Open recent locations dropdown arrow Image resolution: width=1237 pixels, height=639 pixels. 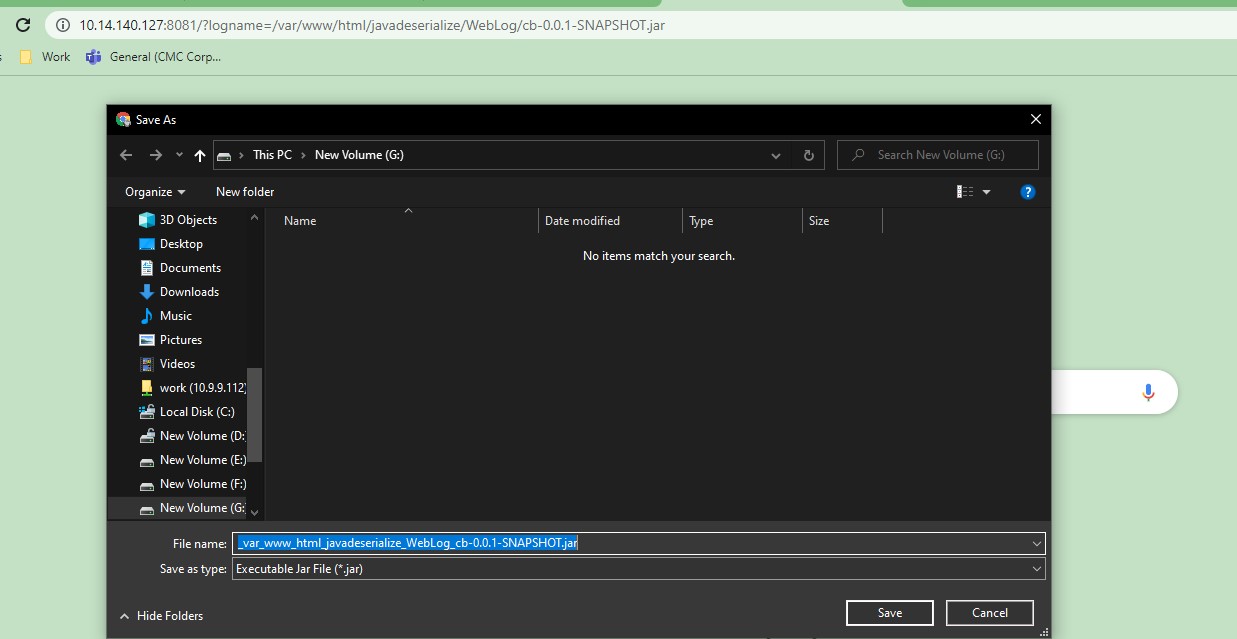click(179, 155)
